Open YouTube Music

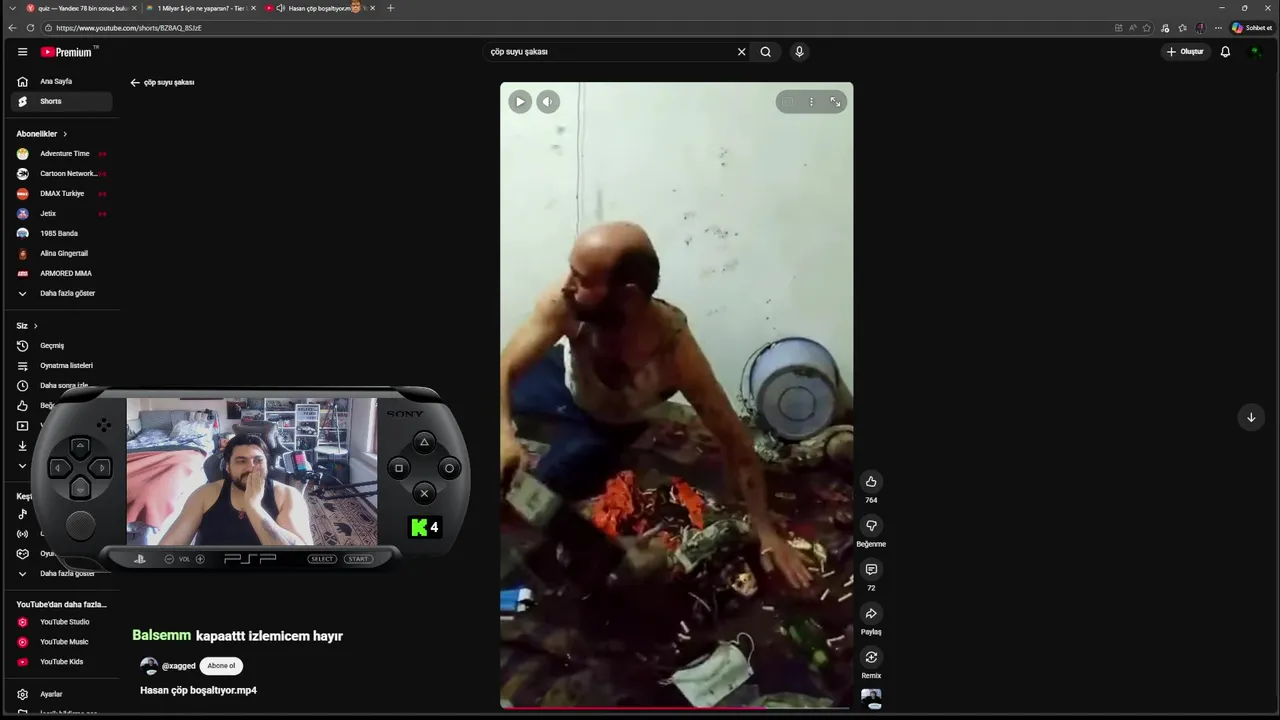click(x=62, y=642)
